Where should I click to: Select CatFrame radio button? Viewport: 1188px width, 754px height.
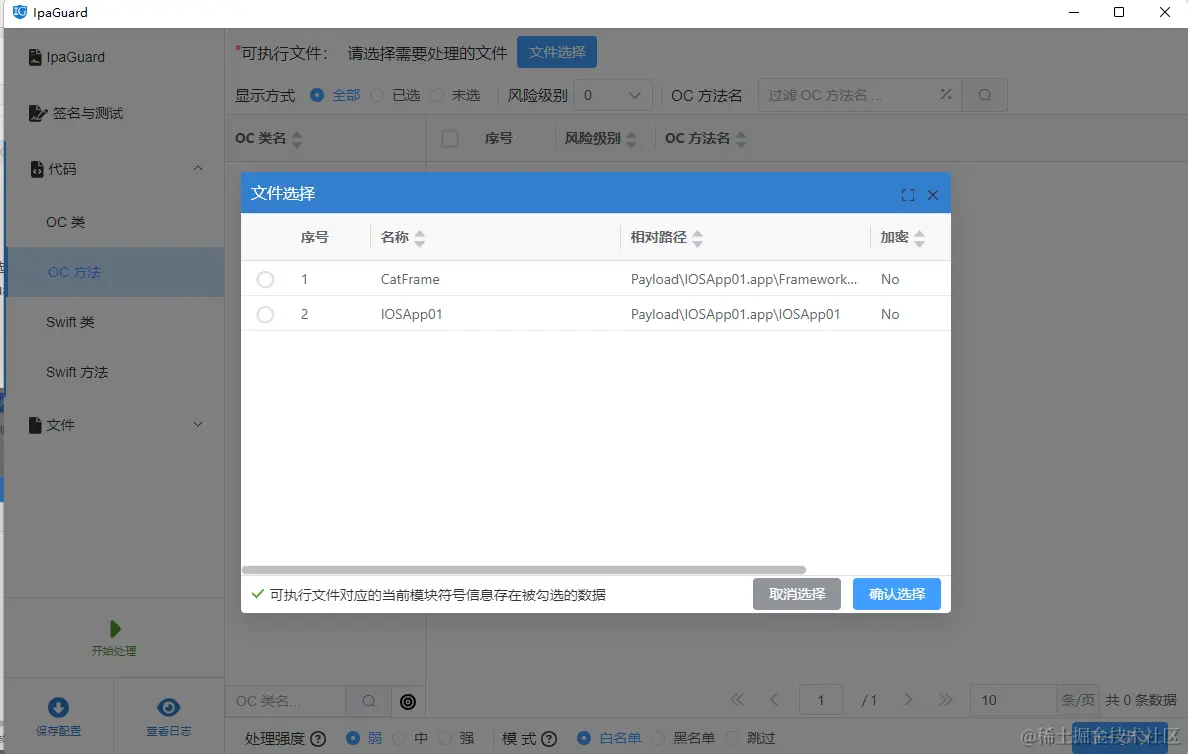(x=265, y=279)
